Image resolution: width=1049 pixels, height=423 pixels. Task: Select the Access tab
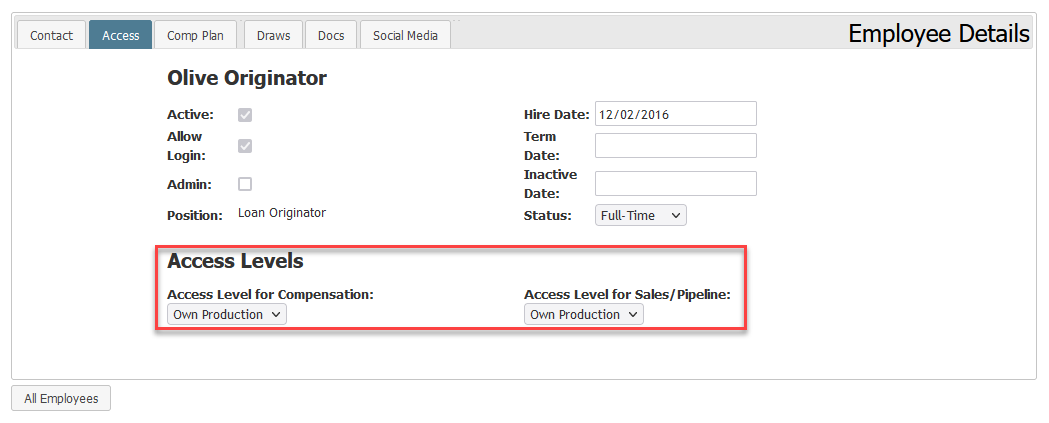(x=120, y=35)
